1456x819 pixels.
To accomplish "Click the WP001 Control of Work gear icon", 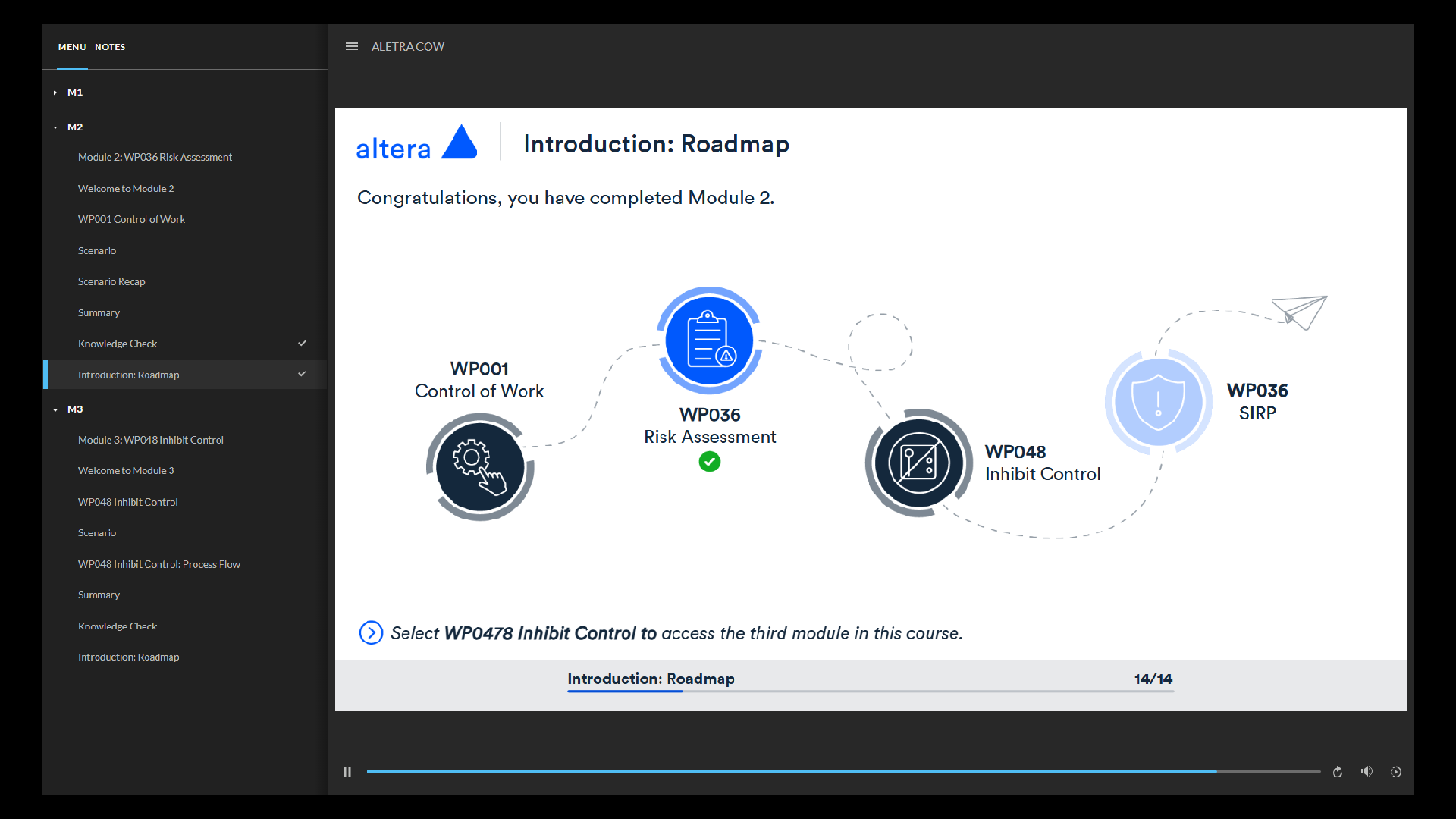I will click(x=479, y=466).
